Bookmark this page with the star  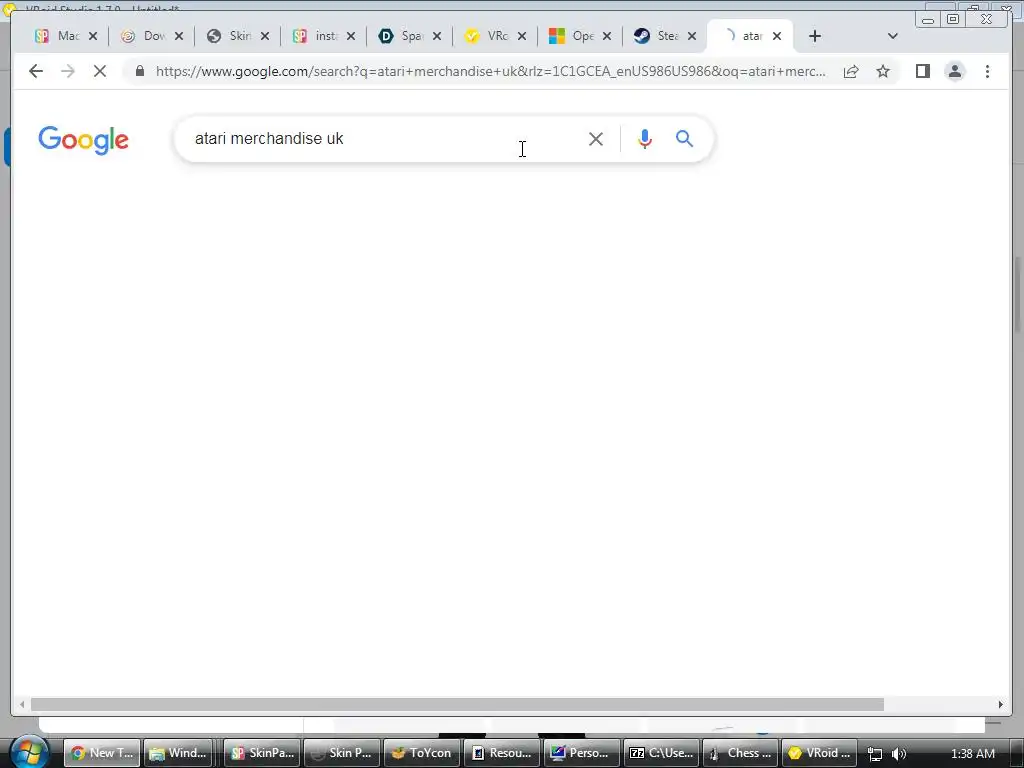883,71
